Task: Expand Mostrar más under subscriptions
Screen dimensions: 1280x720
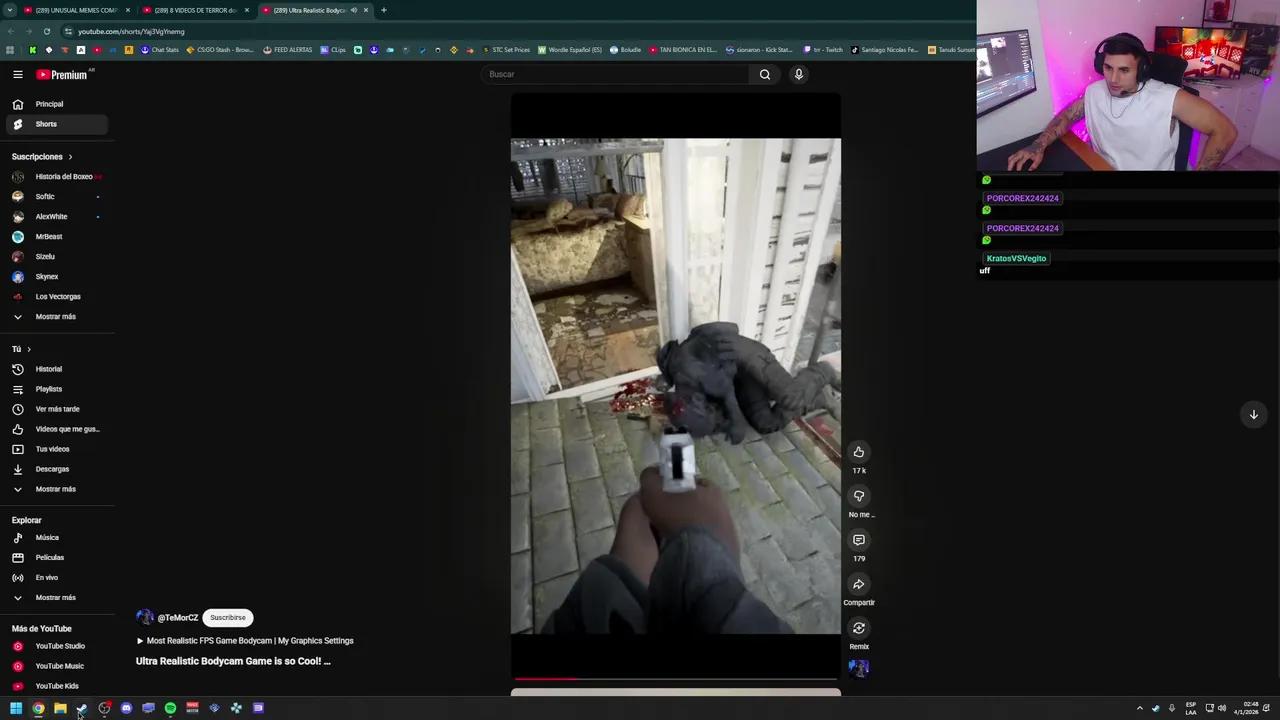Action: (56, 317)
